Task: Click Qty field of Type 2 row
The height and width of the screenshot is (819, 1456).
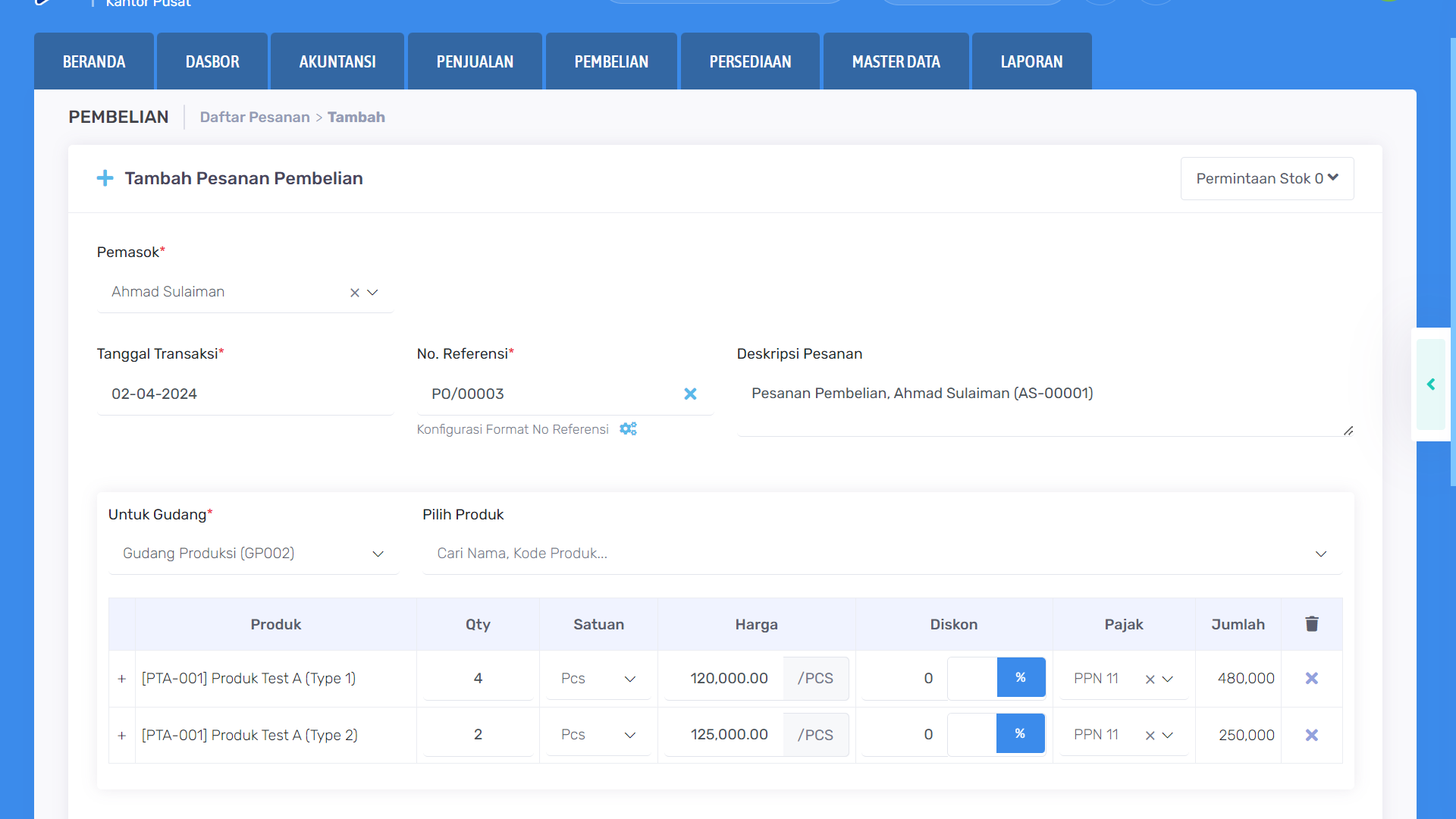Action: pyautogui.click(x=478, y=735)
